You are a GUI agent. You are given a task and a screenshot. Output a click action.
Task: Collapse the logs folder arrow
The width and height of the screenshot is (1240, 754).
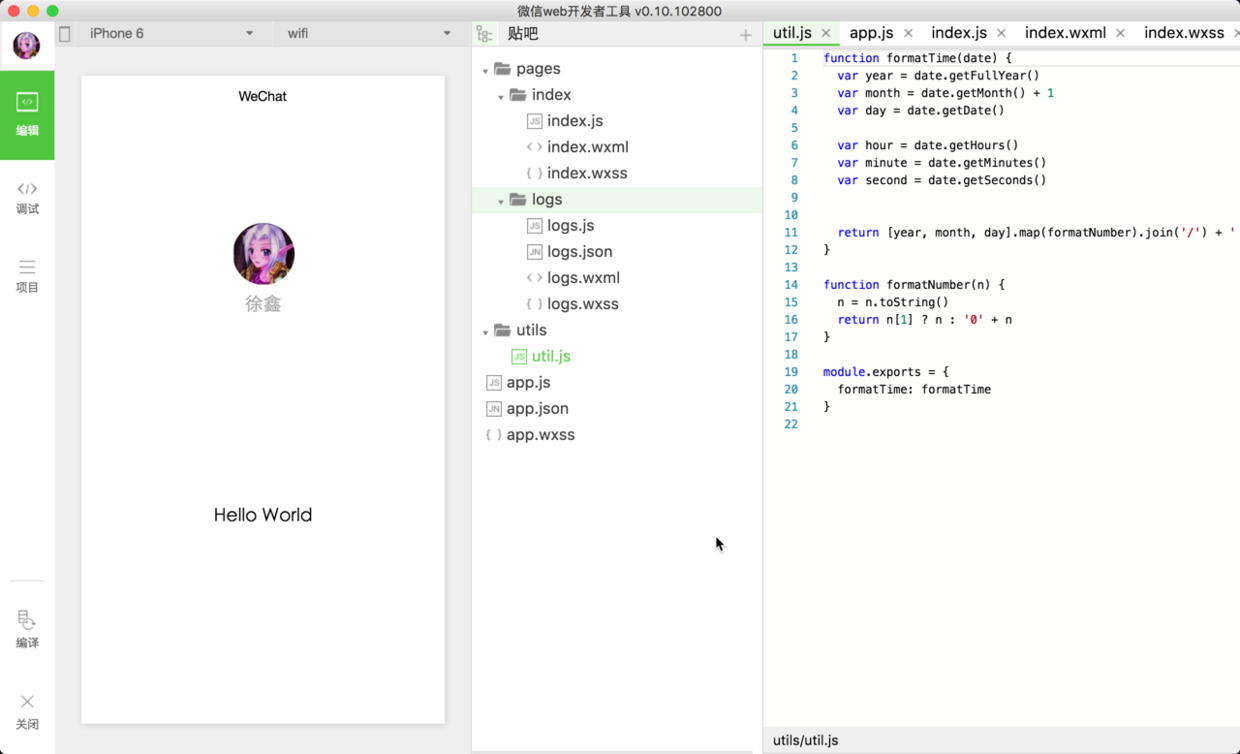(500, 201)
